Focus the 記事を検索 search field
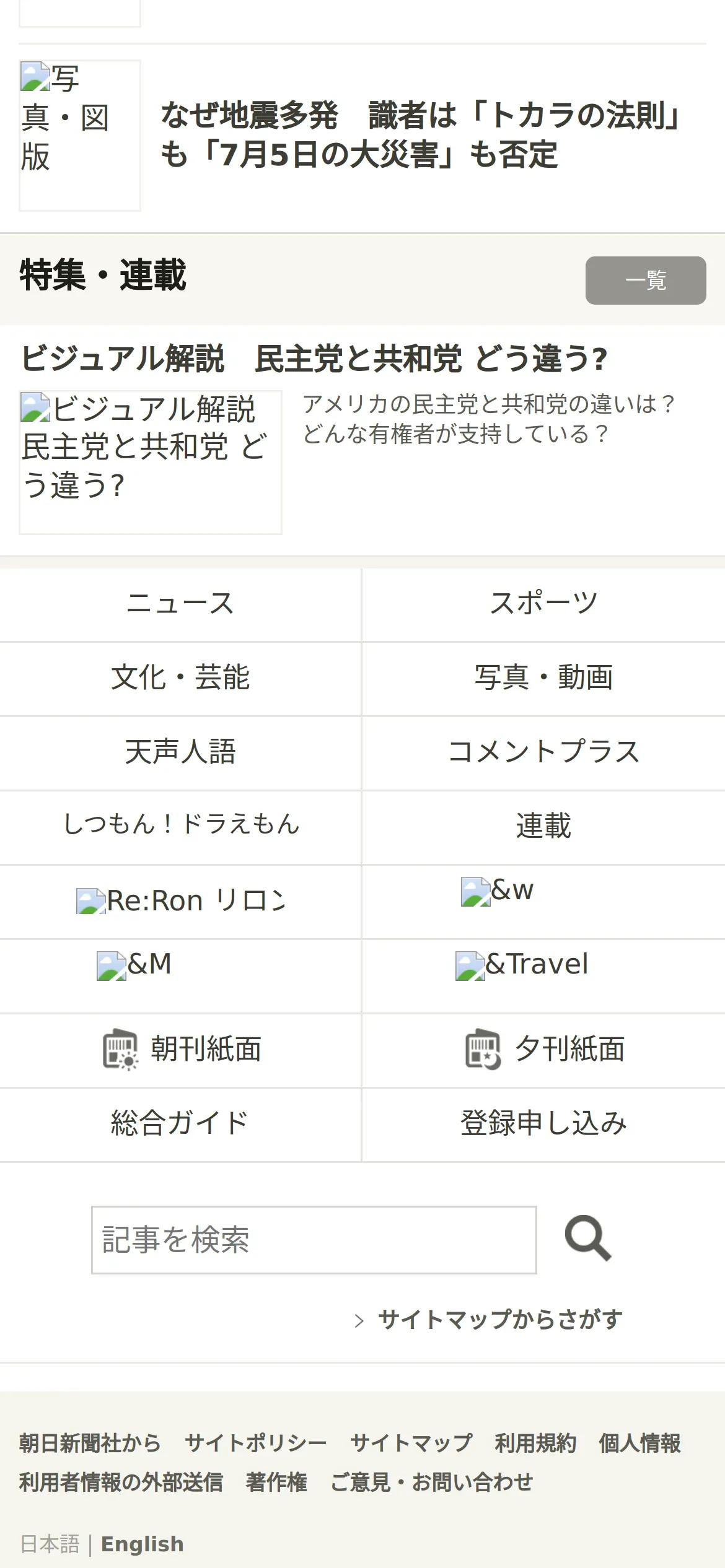The width and height of the screenshot is (725, 1568). tap(314, 1239)
